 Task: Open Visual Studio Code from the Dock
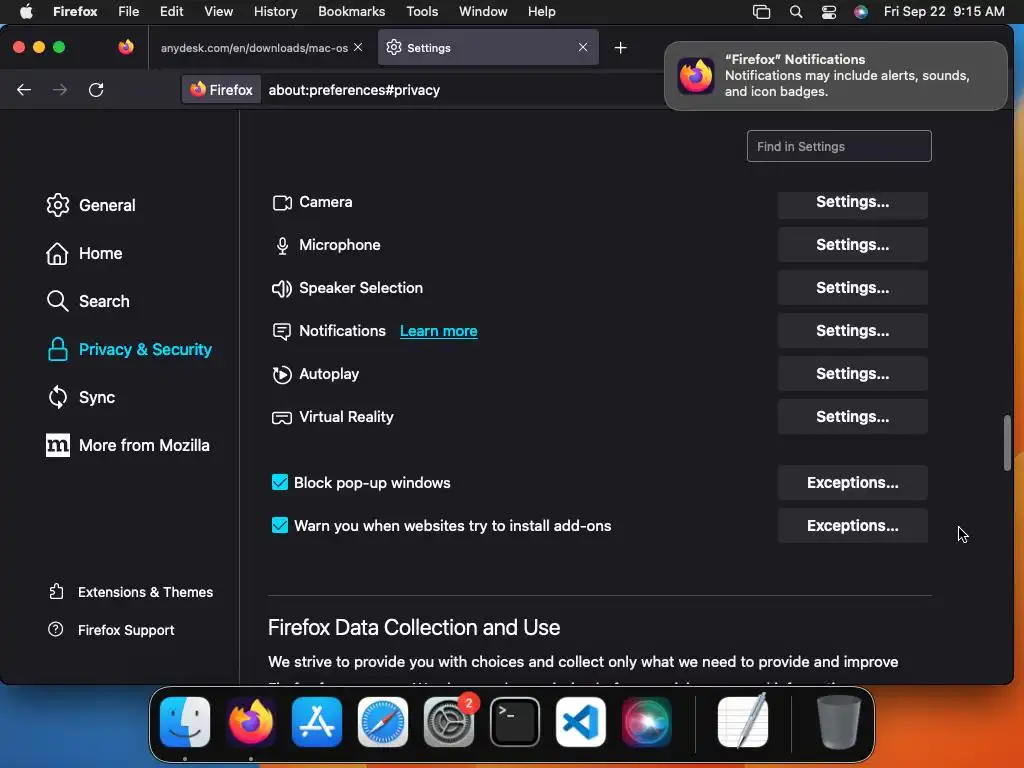coord(581,722)
